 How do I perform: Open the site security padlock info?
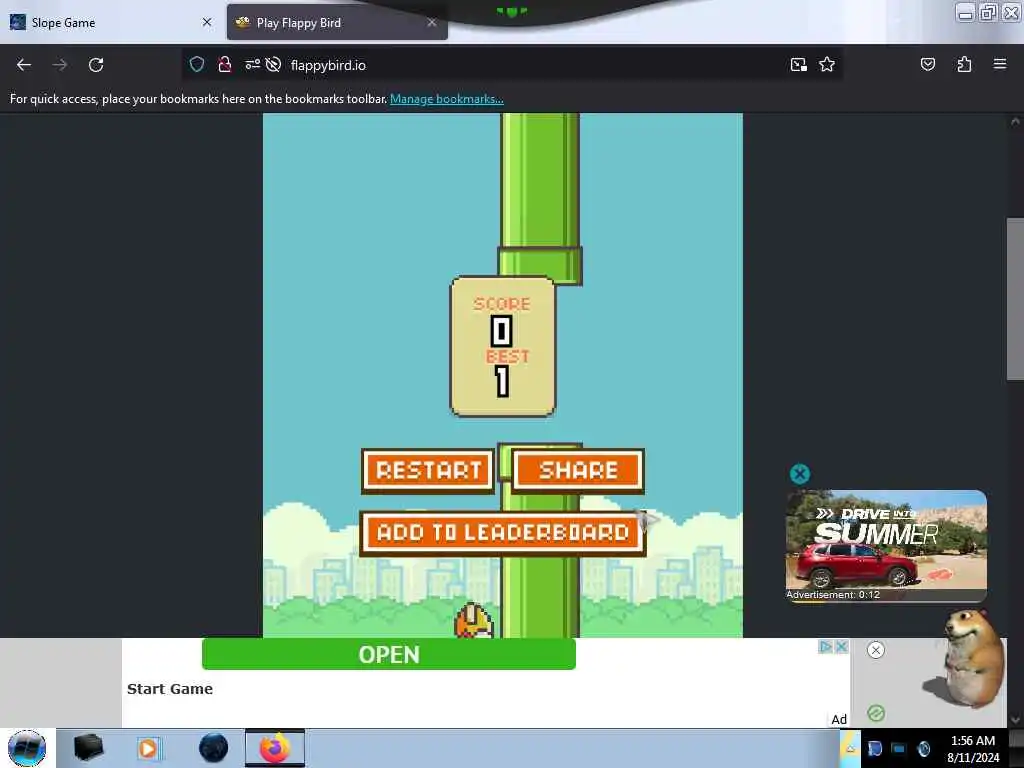(x=225, y=64)
